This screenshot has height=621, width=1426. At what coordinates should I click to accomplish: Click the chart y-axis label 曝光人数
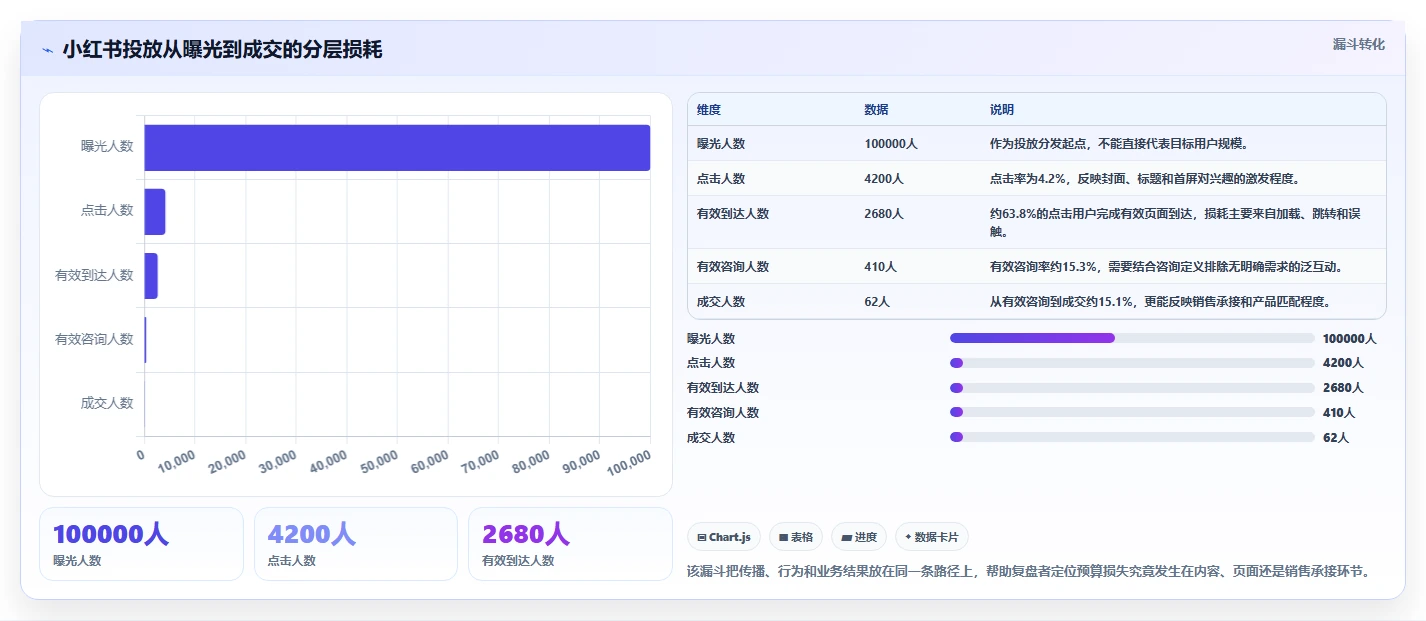coord(107,146)
